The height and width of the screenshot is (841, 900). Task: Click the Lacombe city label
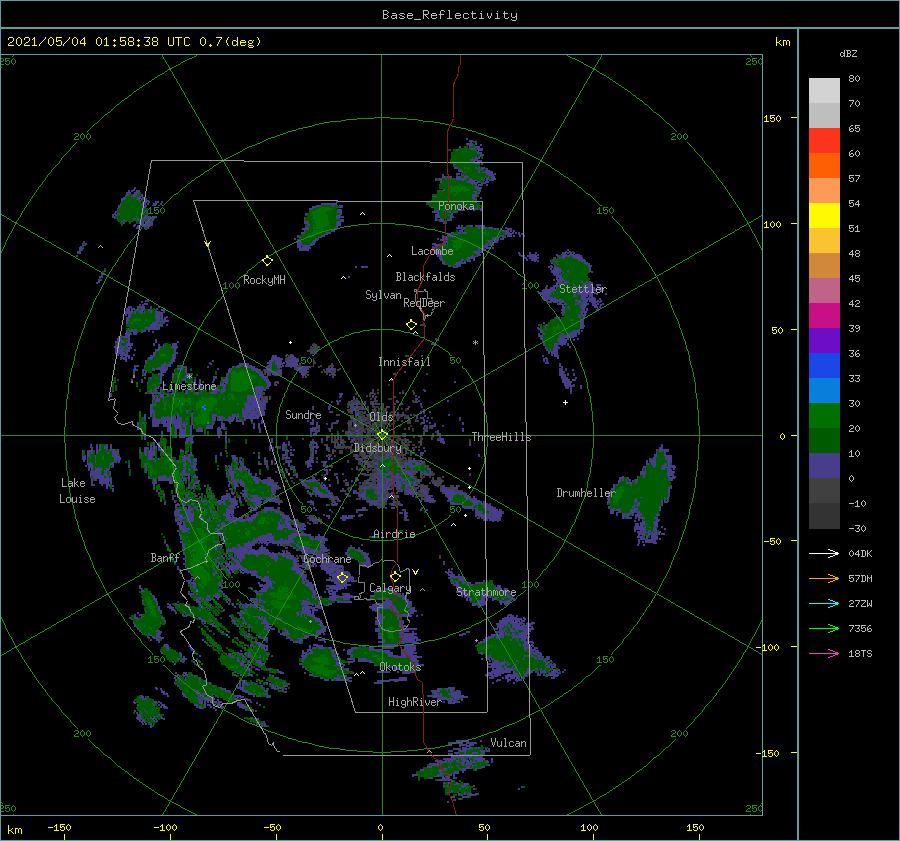click(x=432, y=251)
